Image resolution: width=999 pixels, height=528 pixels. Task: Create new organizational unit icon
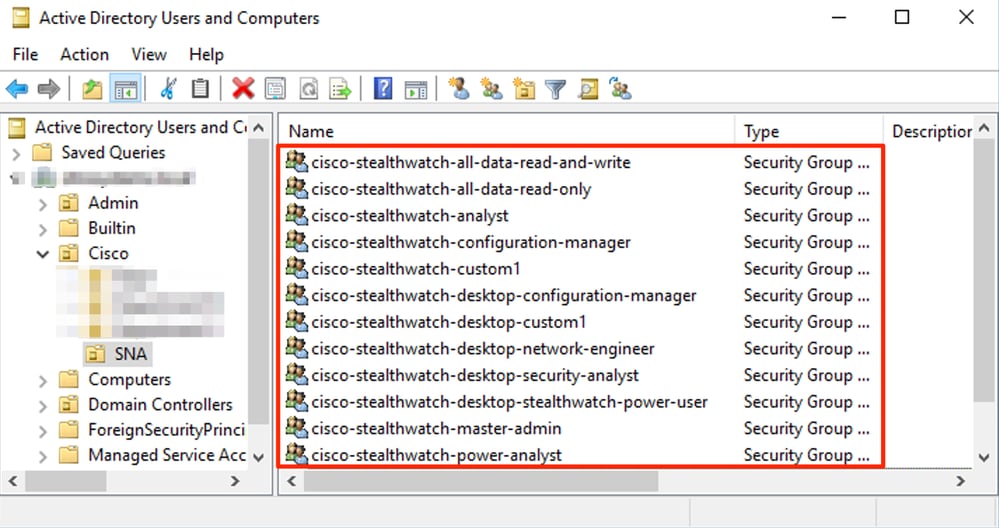tap(524, 89)
